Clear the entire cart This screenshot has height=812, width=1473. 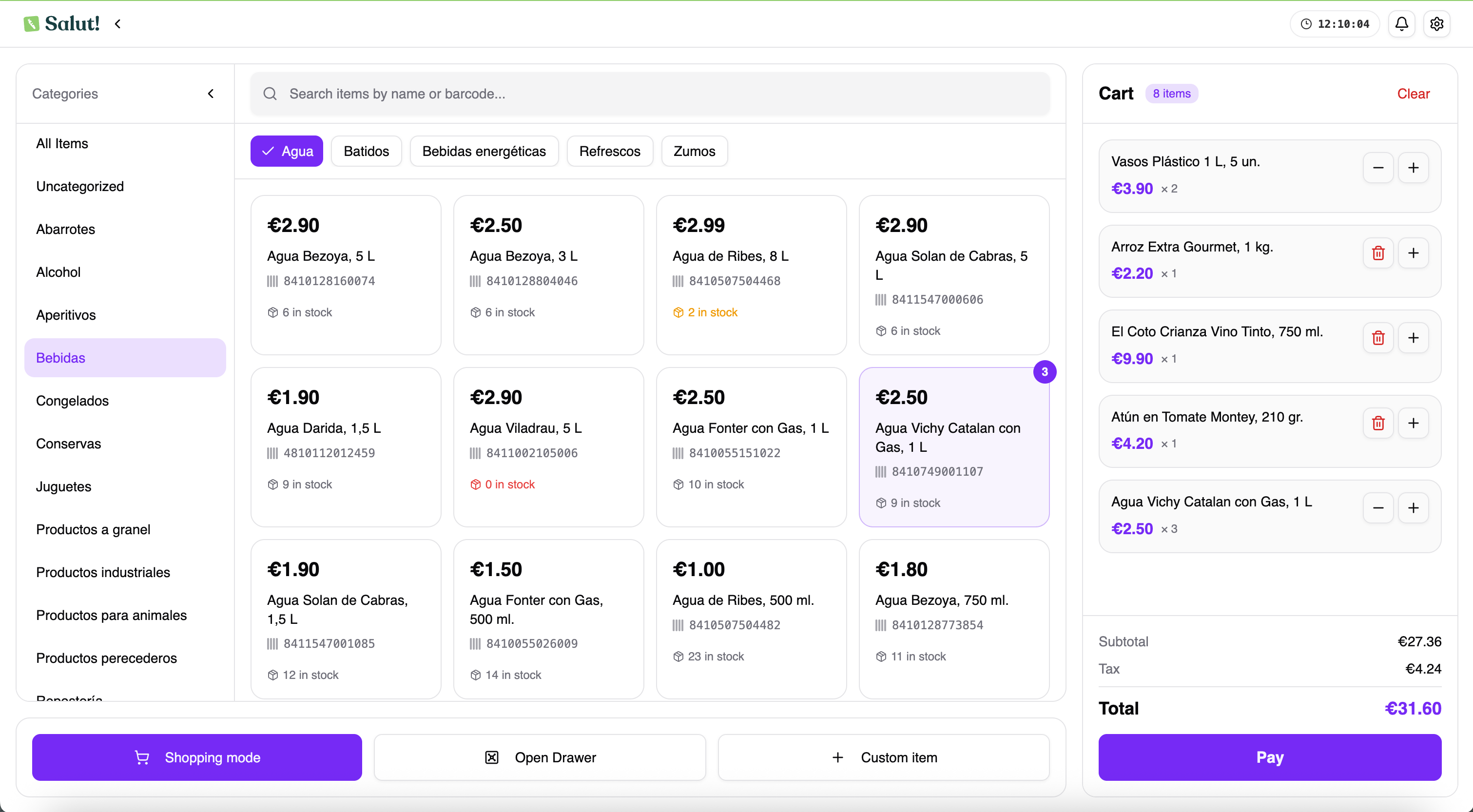point(1413,93)
